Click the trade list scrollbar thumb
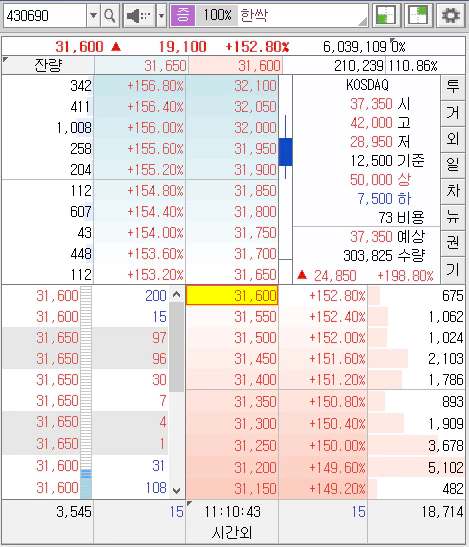 pos(177,347)
